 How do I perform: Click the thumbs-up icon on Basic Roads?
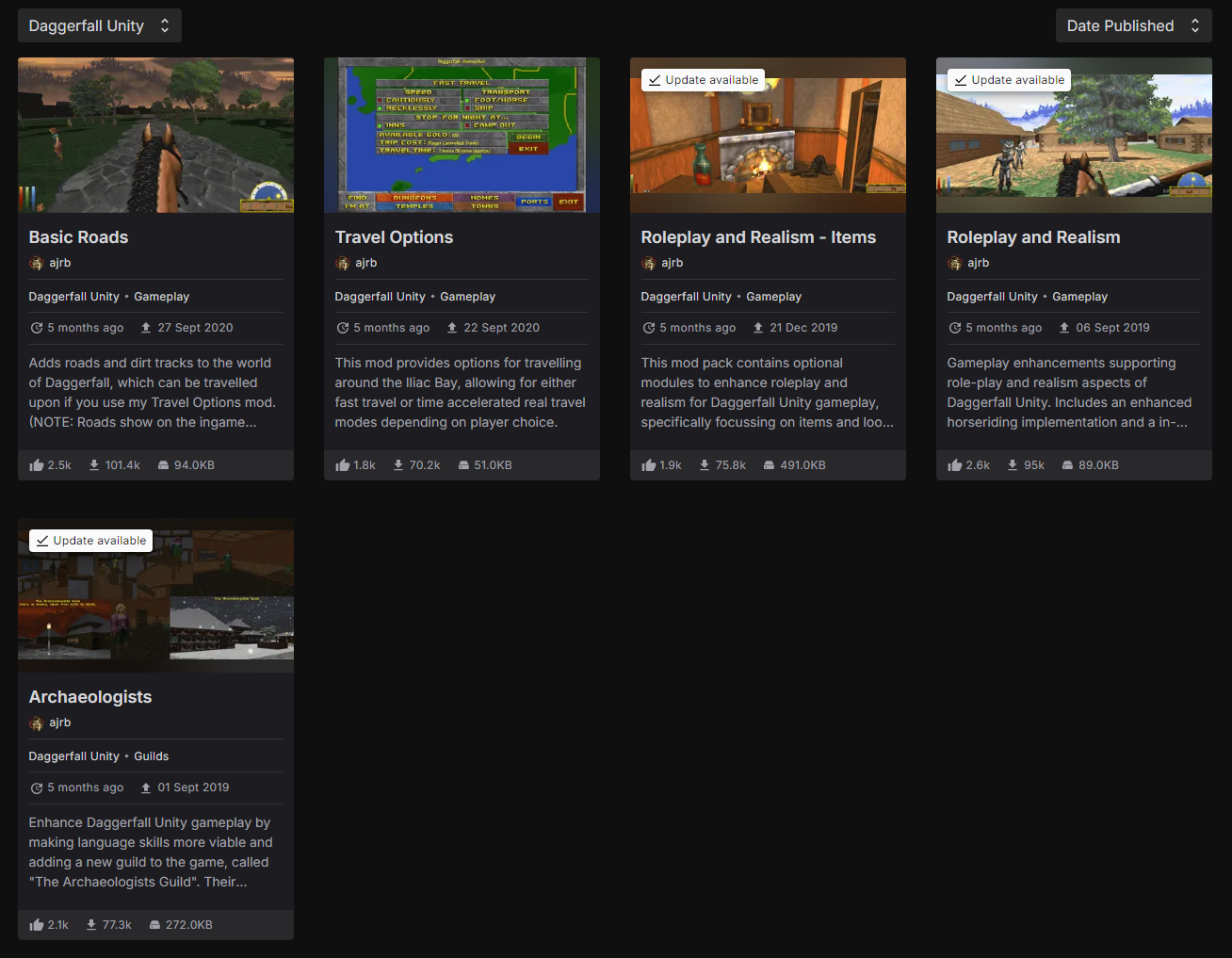pos(37,465)
